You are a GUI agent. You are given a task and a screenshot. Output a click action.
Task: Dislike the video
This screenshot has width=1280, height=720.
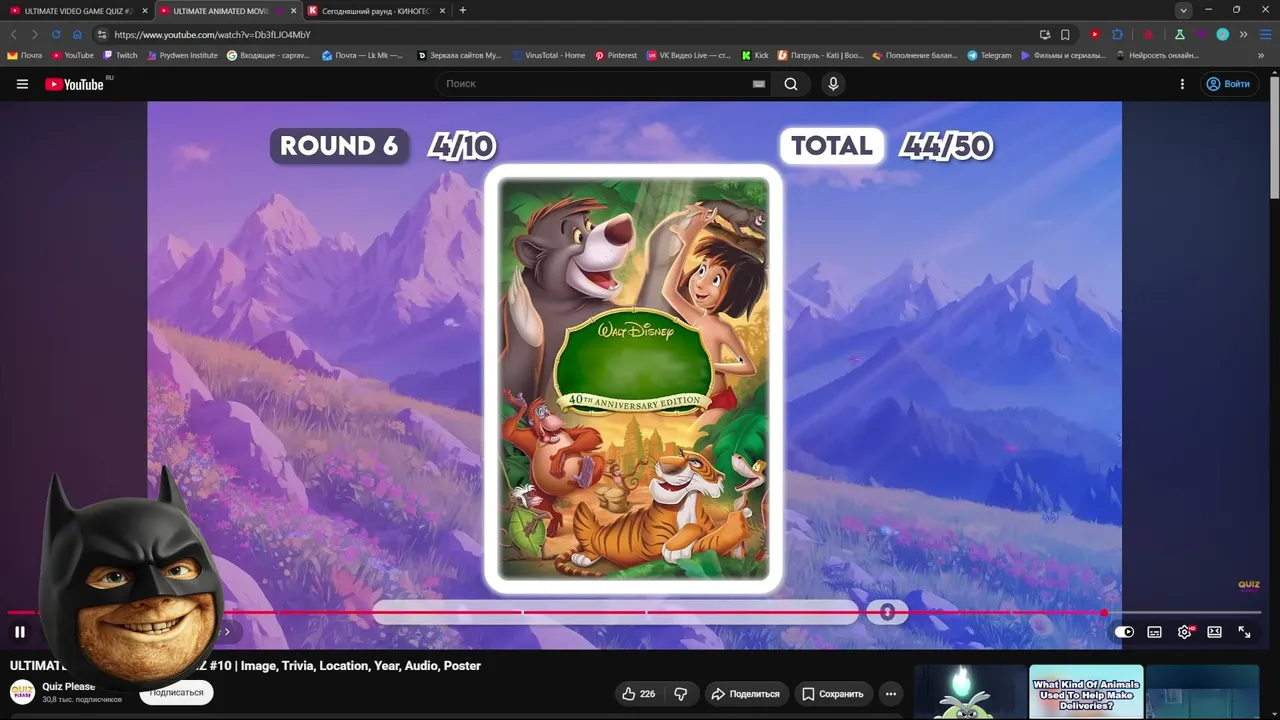point(681,694)
